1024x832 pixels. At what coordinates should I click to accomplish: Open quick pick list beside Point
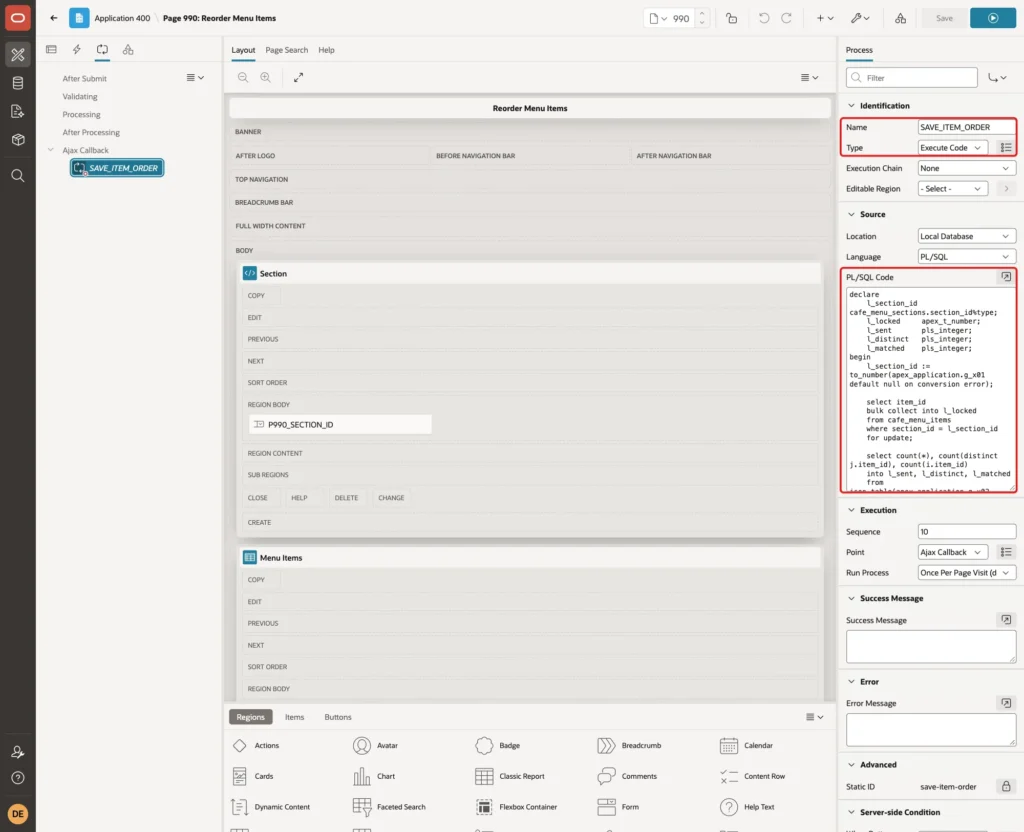(1006, 552)
